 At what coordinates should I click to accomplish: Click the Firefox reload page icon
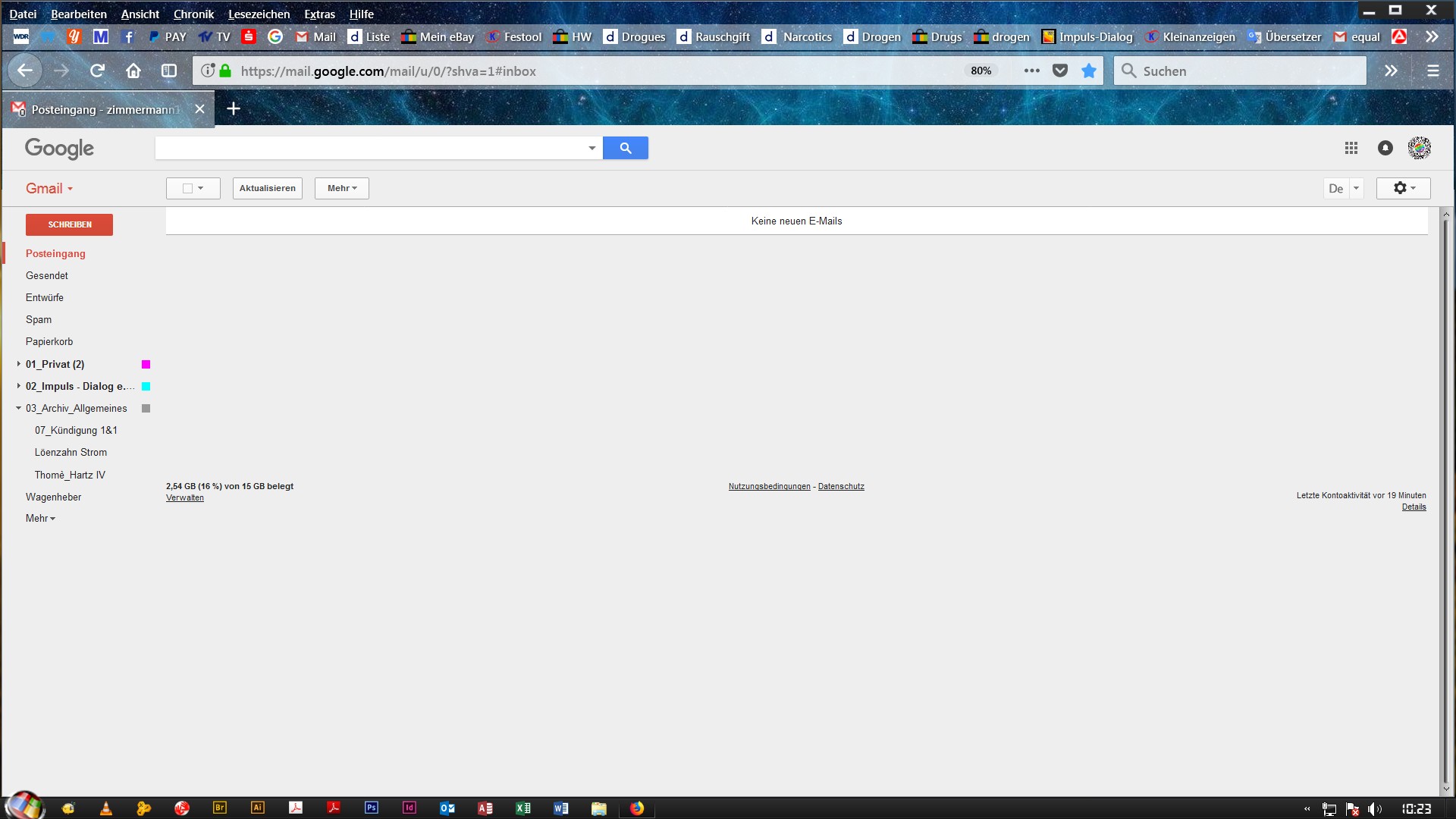tap(97, 71)
